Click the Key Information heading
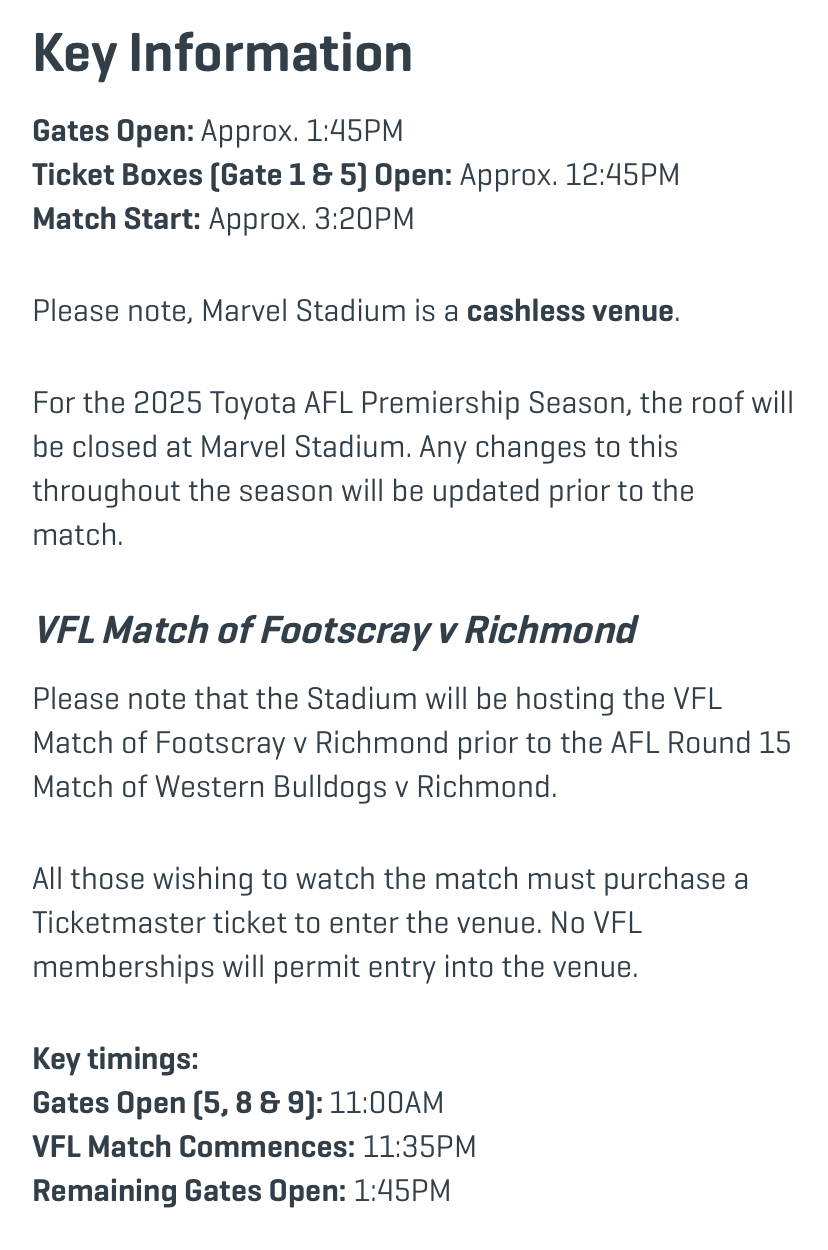Viewport: 828px width, 1250px height. 222,54
